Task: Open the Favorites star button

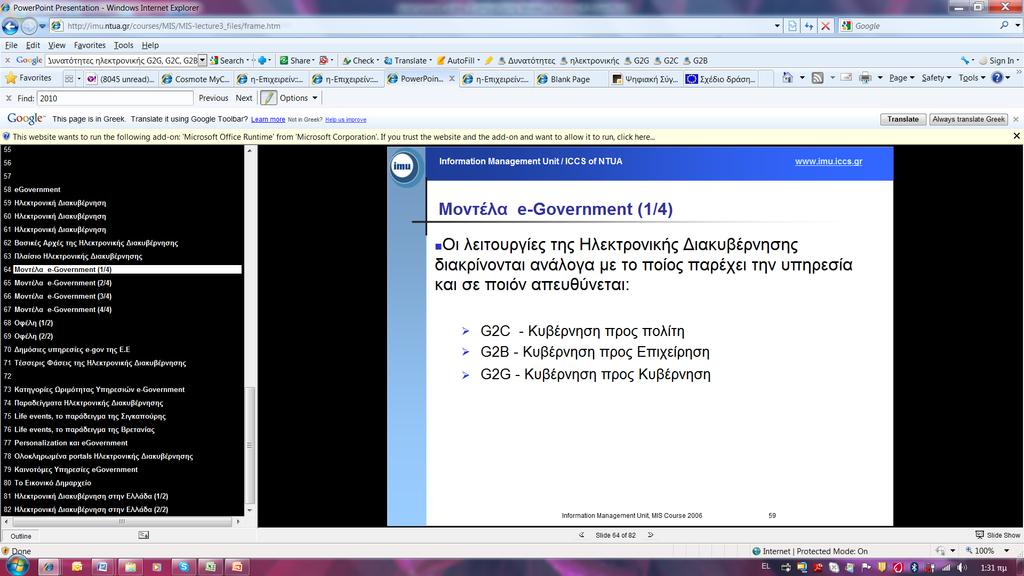Action: [28, 78]
